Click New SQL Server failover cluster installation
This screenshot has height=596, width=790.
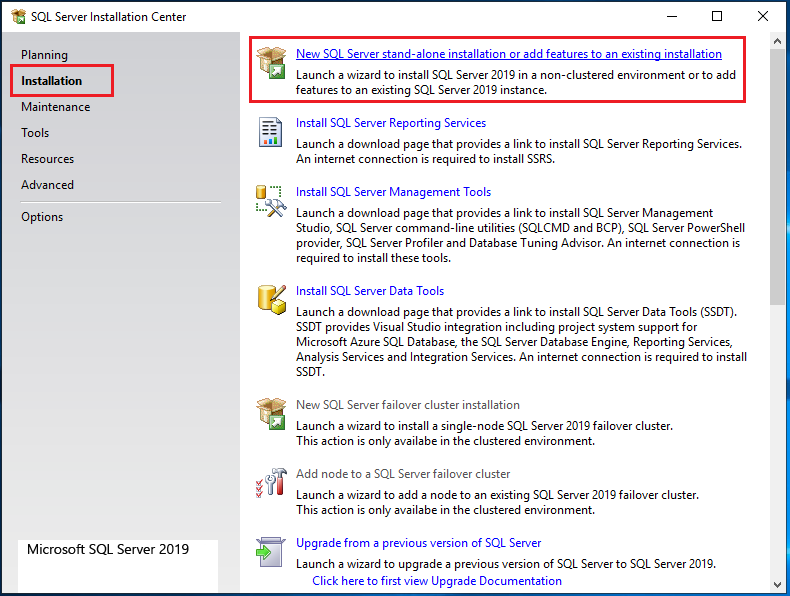pos(408,405)
